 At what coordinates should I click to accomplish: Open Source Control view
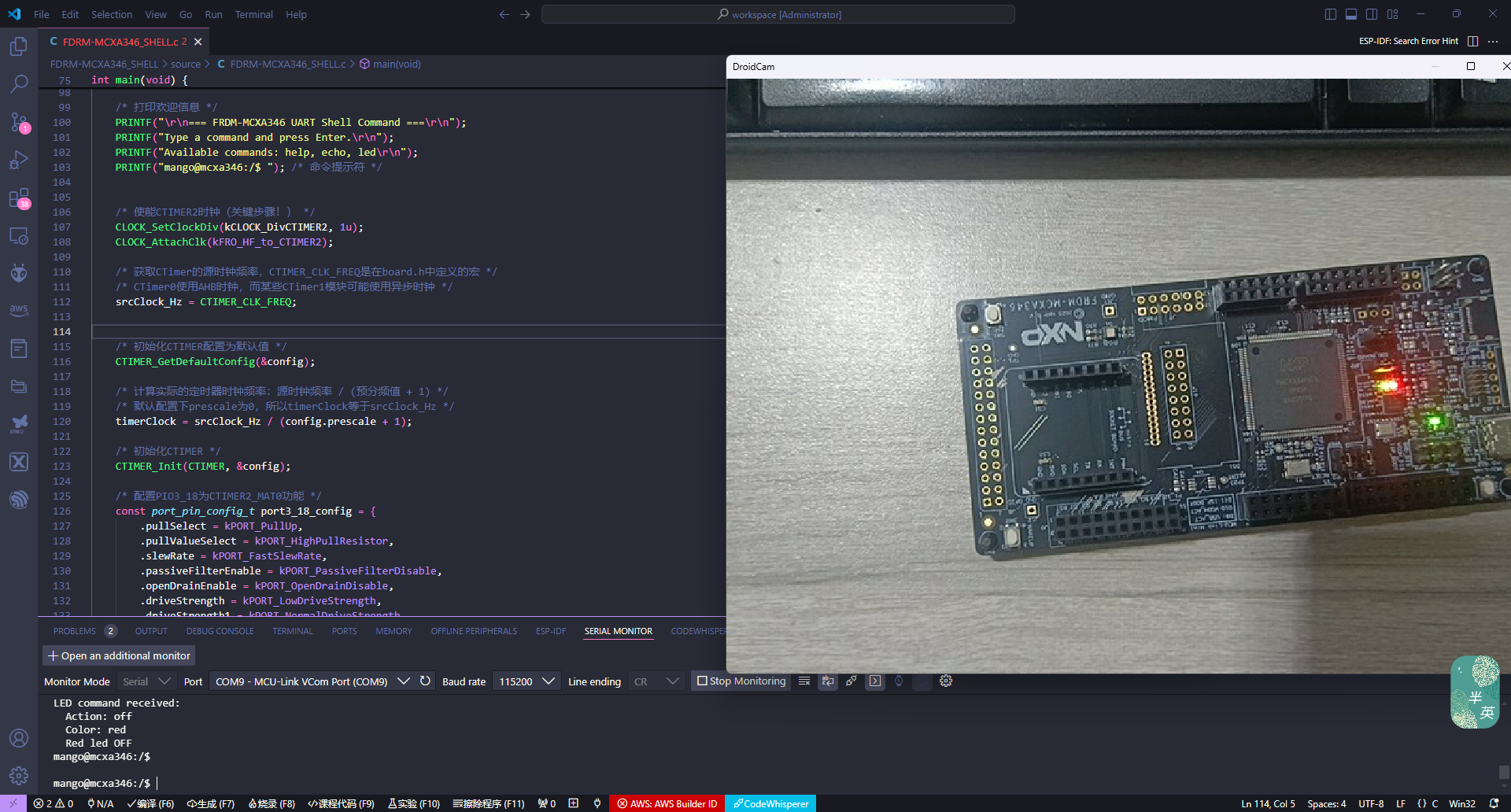click(x=19, y=122)
